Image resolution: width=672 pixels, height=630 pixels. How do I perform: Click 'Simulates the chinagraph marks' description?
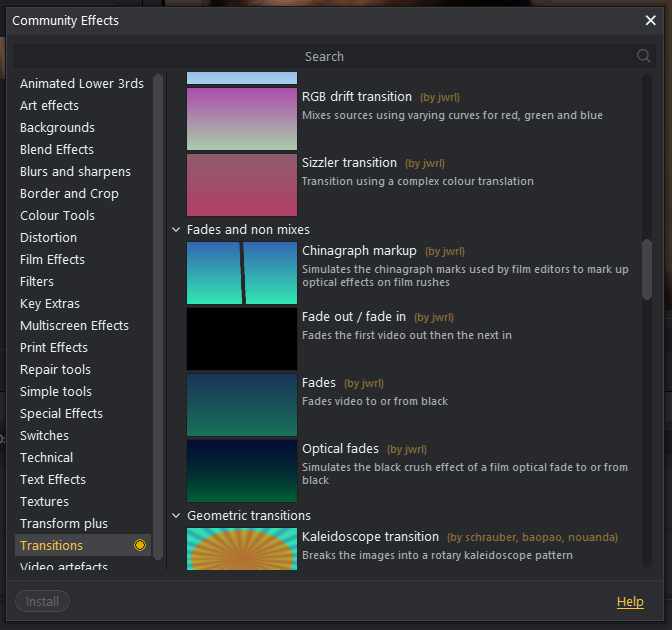[x=465, y=276]
